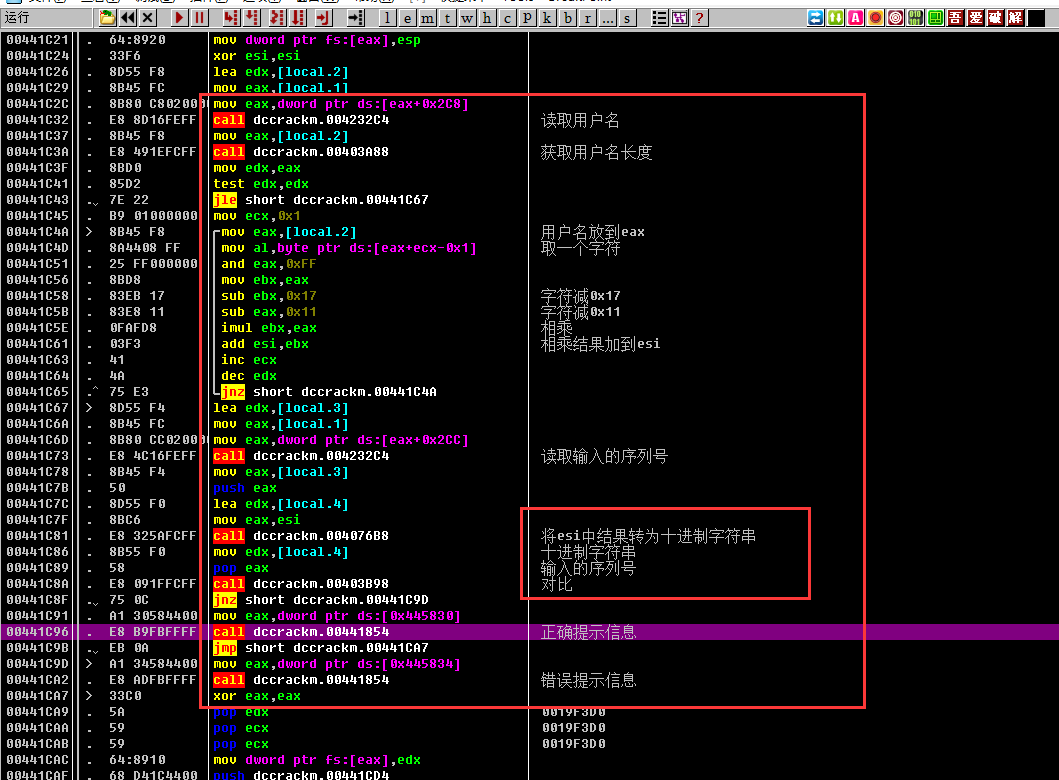Image resolution: width=1059 pixels, height=780 pixels.
Task: Open Breakpoints with the b button
Action: [x=567, y=18]
